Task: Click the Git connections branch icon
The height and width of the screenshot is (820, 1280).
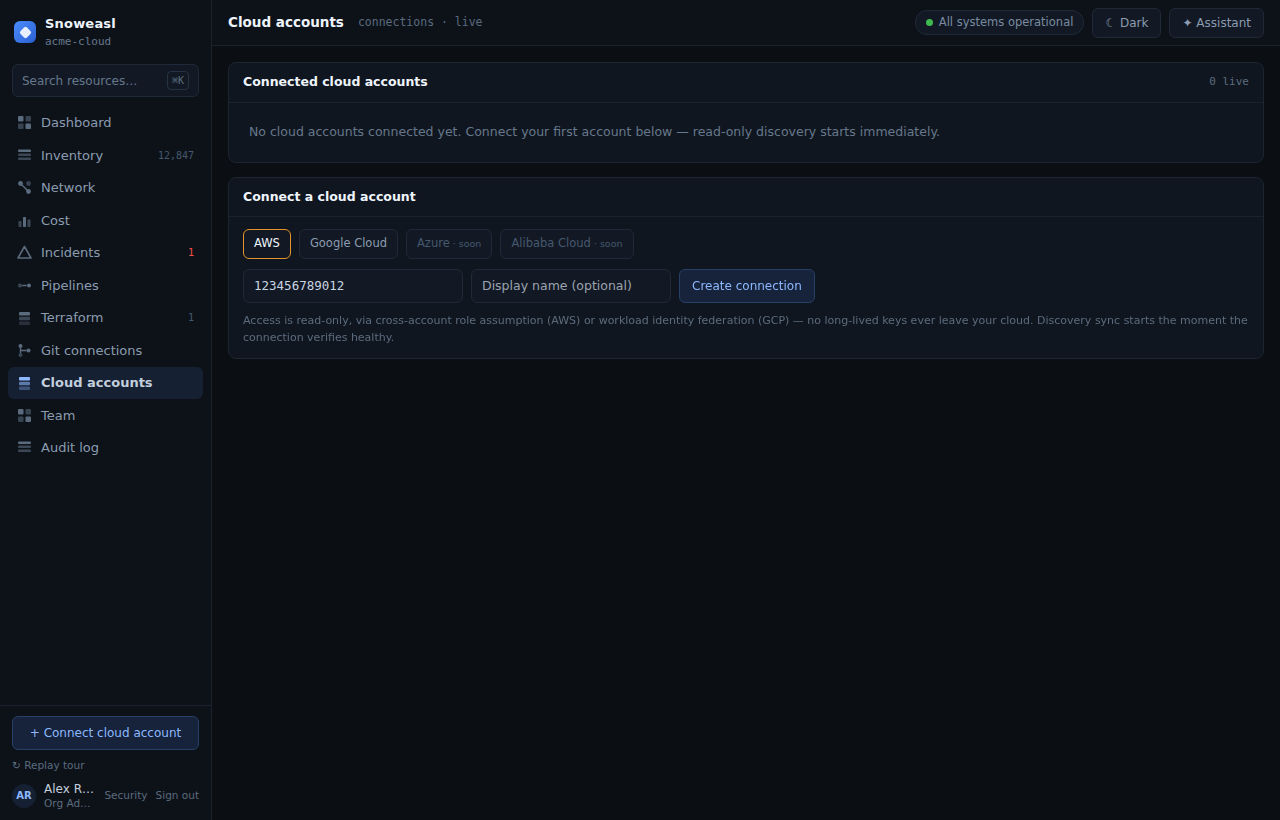Action: coord(25,350)
